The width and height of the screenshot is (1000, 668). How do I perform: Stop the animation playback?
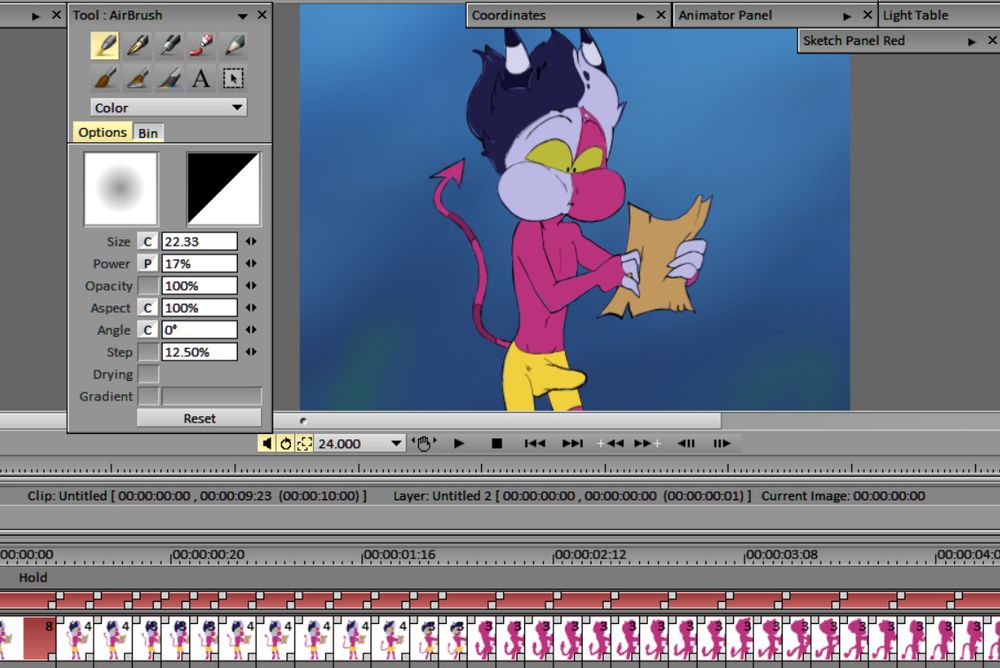[x=497, y=443]
